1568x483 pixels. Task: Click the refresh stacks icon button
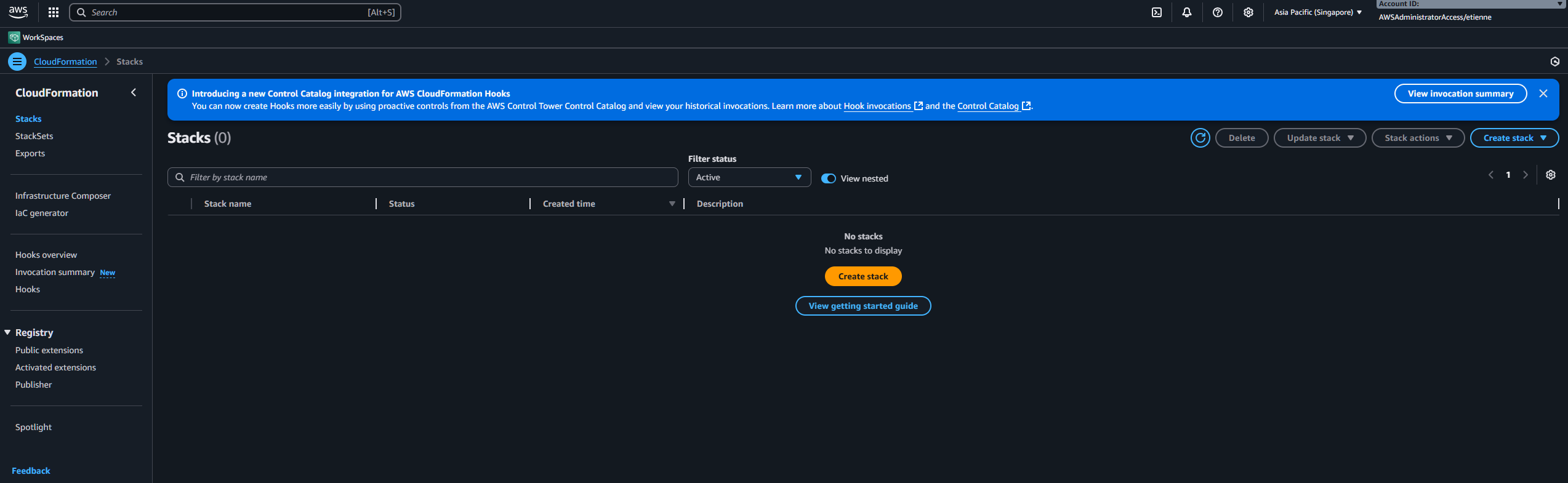point(1200,138)
